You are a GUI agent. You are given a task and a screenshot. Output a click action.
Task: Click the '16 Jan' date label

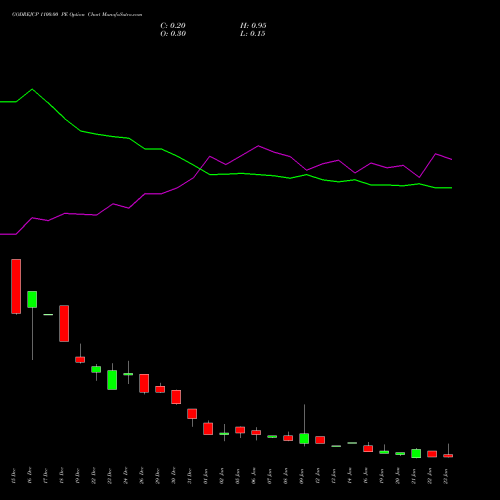tap(366, 476)
